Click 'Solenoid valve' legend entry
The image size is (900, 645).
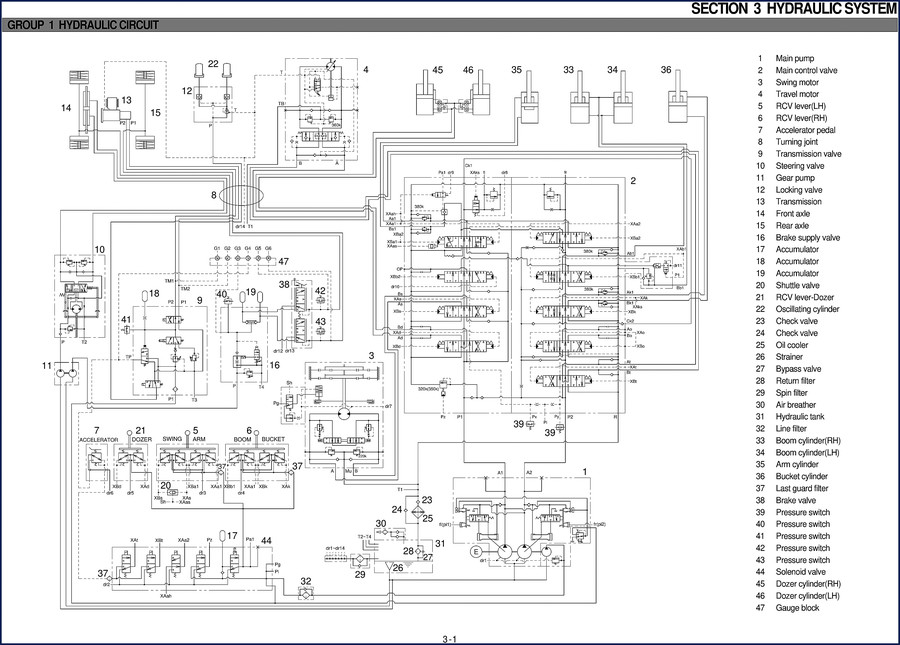point(800,572)
